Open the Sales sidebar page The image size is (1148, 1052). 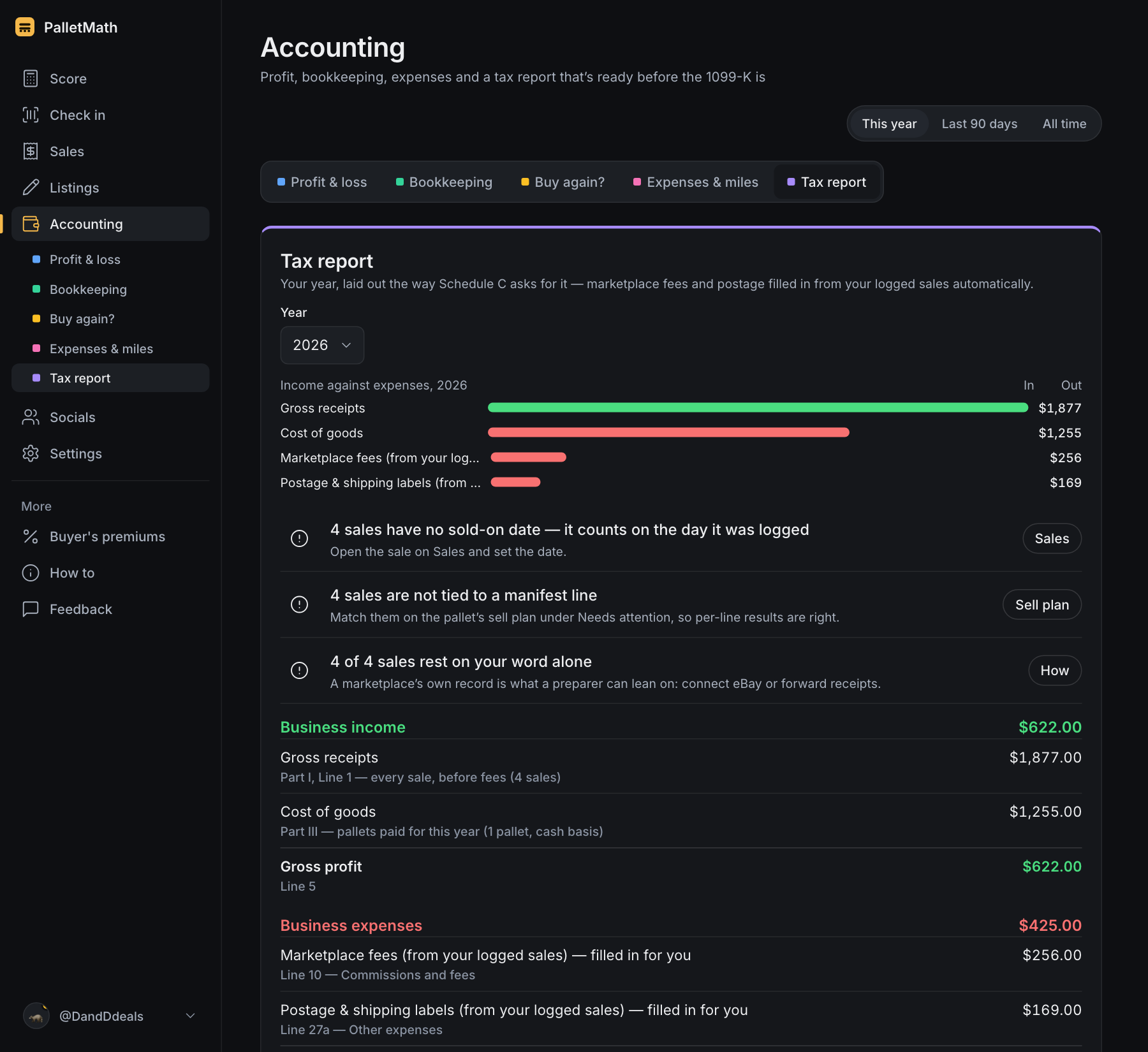click(x=110, y=151)
